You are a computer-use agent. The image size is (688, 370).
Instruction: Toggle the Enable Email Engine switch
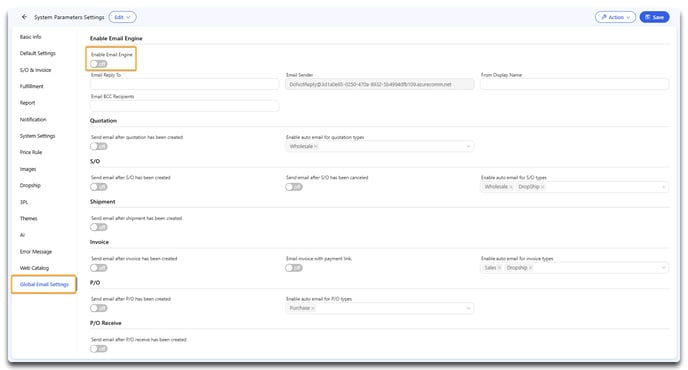(99, 64)
